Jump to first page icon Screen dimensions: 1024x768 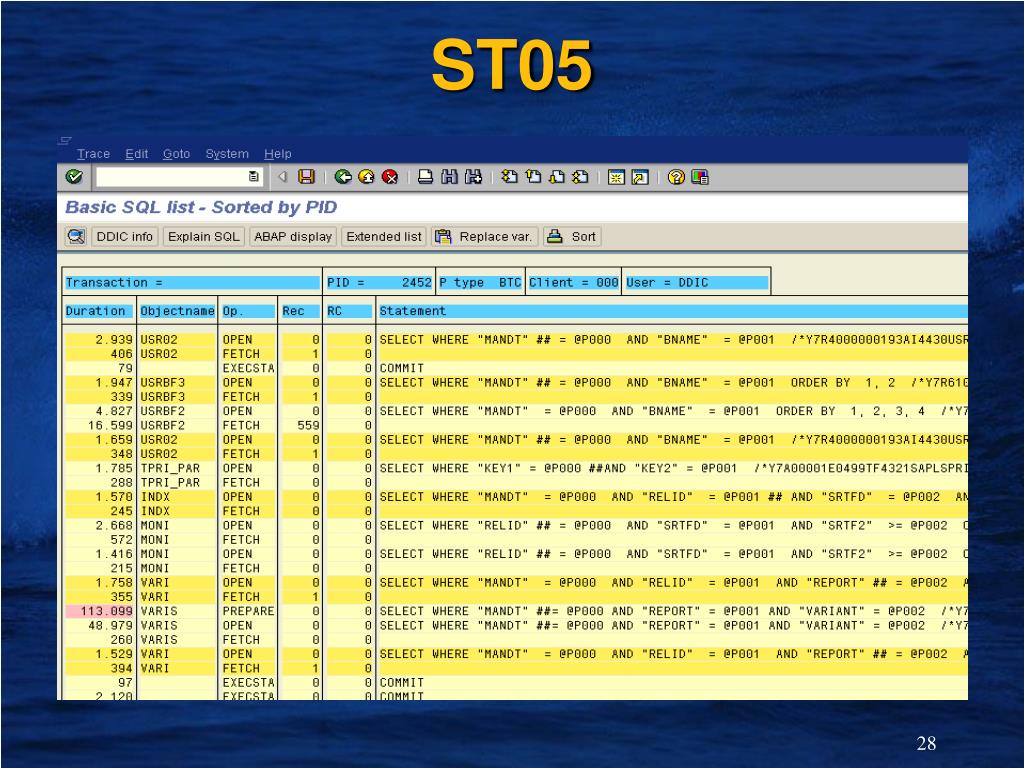(x=509, y=176)
